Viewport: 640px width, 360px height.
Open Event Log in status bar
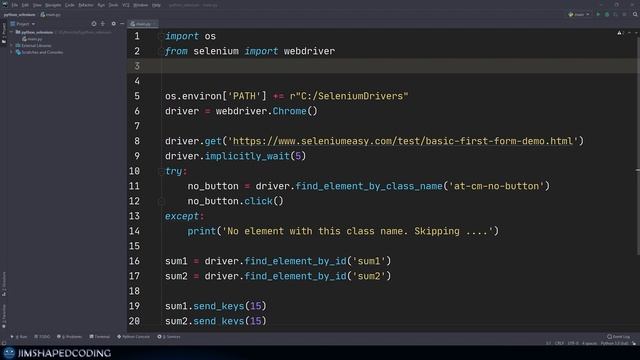[618, 337]
